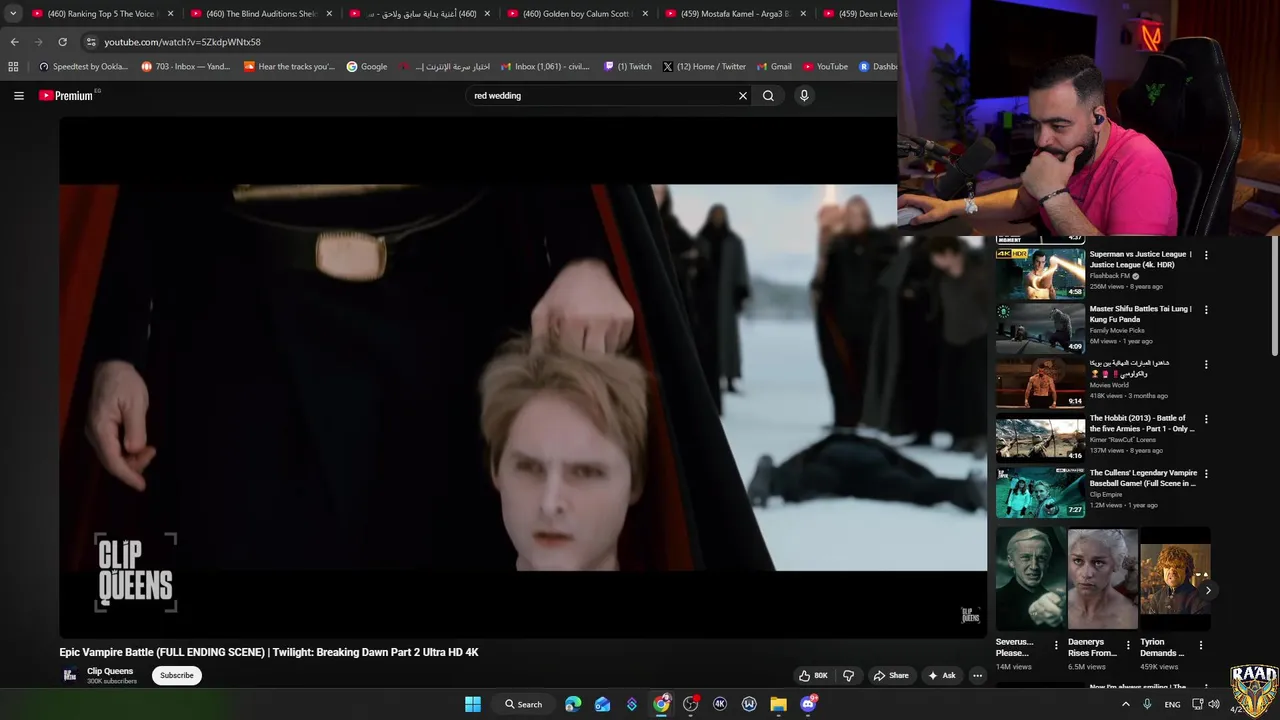Open Discord from the taskbar
This screenshot has height=720, width=1280.
point(808,704)
